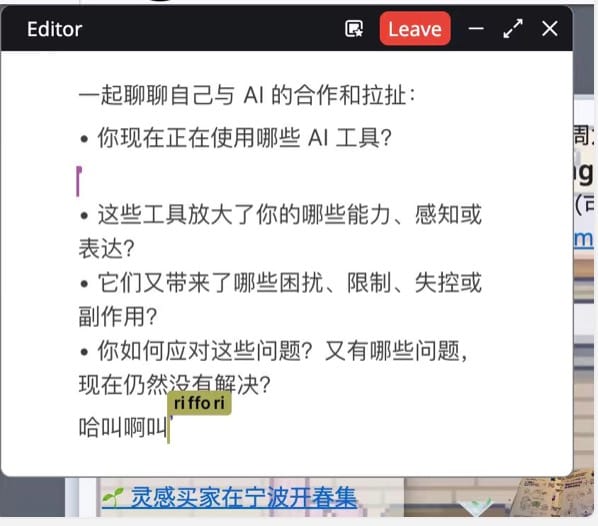This screenshot has width=598, height=526.
Task: Click the partially hidden blue link at right edge
Action: click(584, 240)
